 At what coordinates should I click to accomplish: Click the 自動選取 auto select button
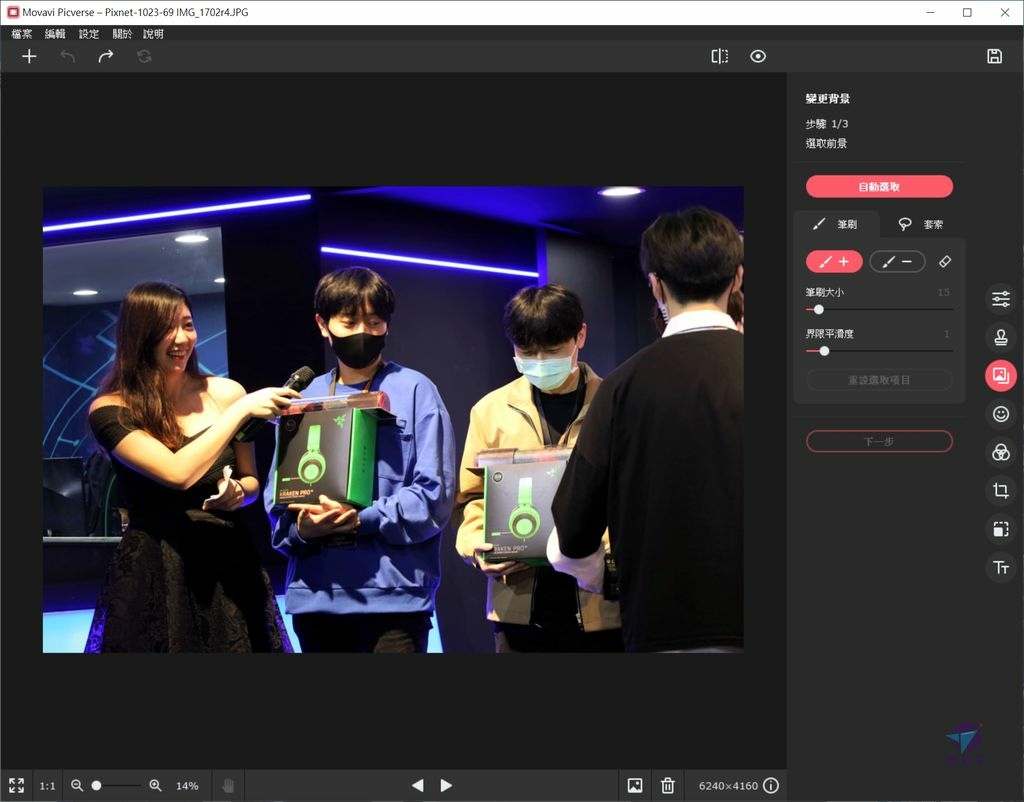pyautogui.click(x=879, y=187)
